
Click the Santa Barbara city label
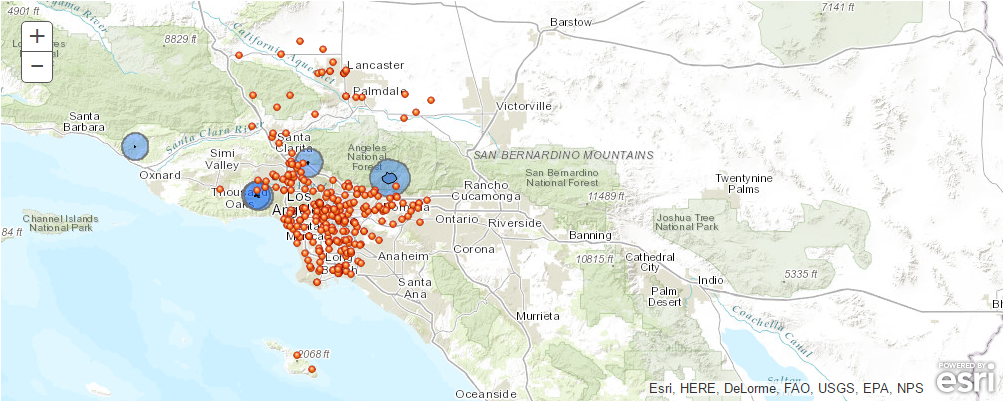coord(83,120)
